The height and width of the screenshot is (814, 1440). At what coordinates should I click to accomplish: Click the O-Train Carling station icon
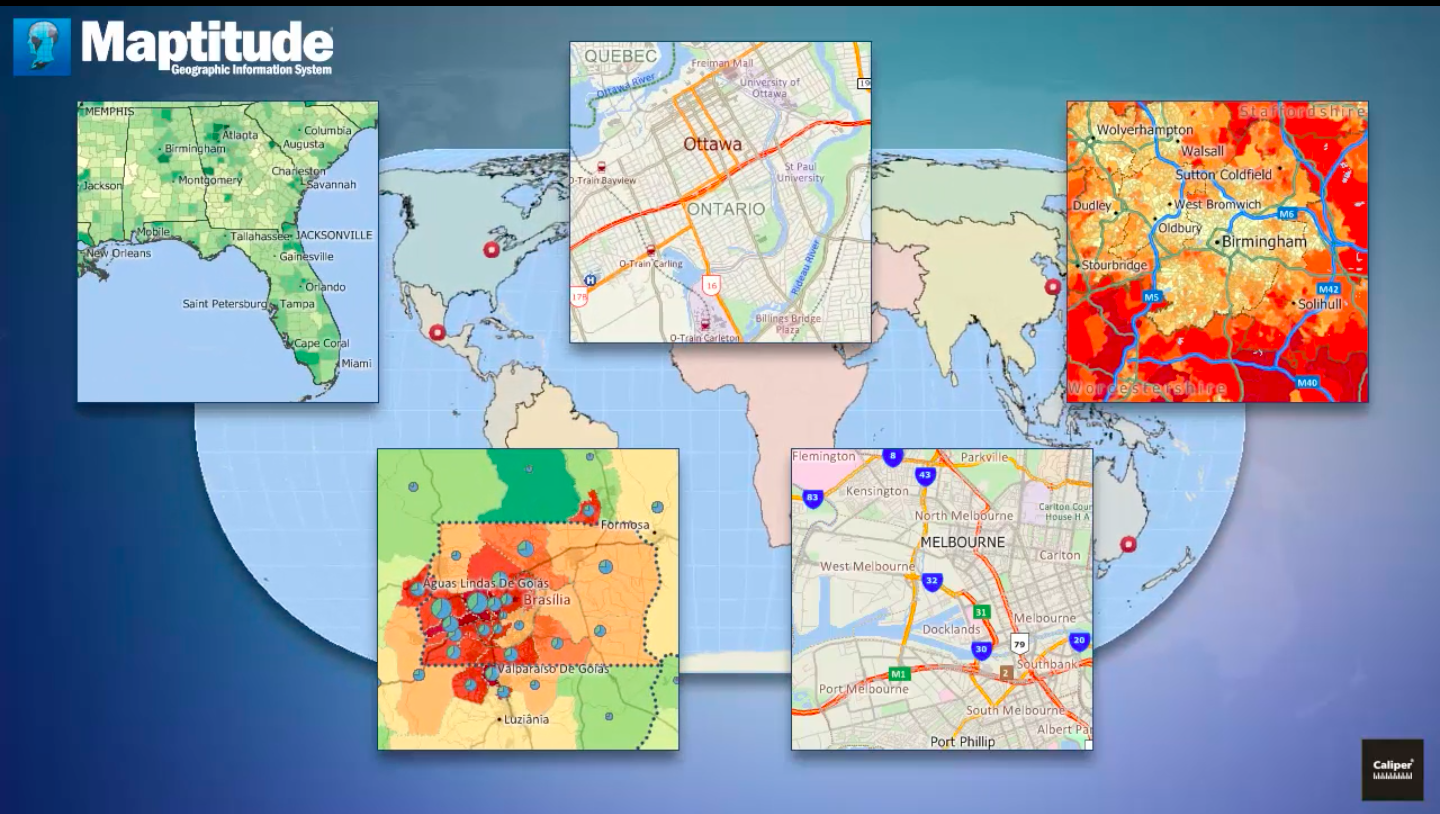[651, 251]
